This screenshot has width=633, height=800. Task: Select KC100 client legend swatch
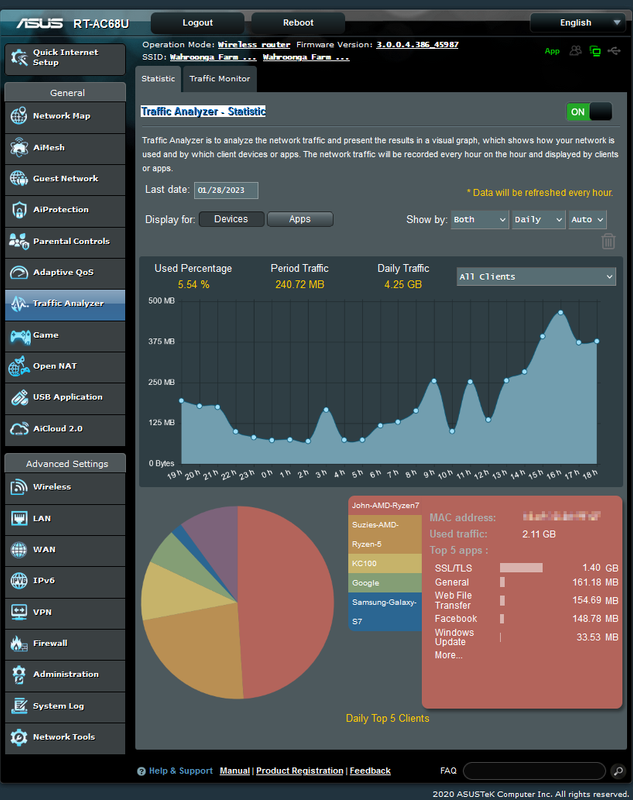click(385, 563)
